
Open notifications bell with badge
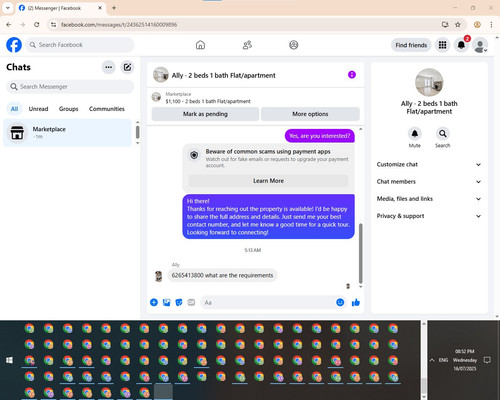(x=461, y=45)
